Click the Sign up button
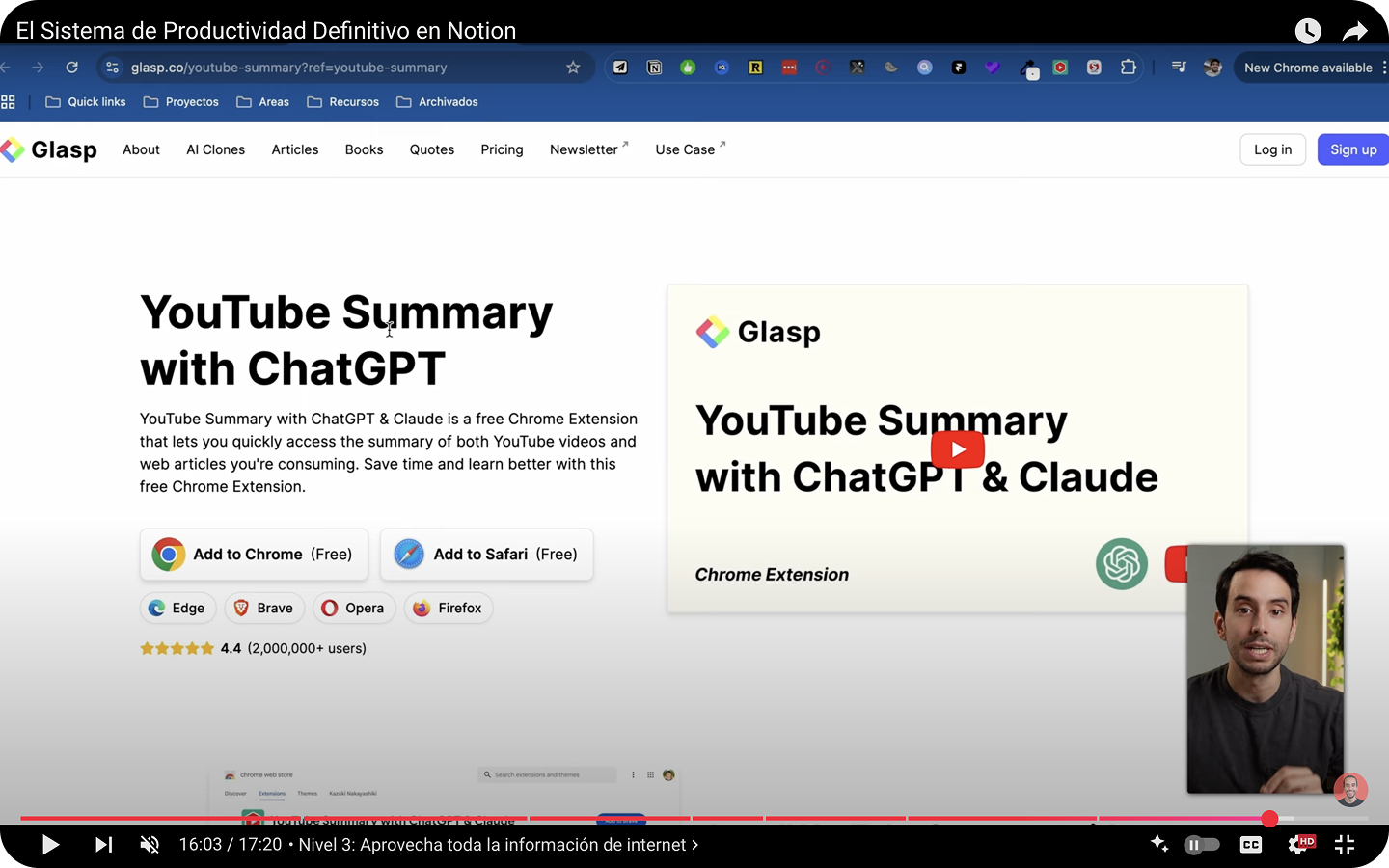This screenshot has width=1389, height=868. tap(1353, 149)
